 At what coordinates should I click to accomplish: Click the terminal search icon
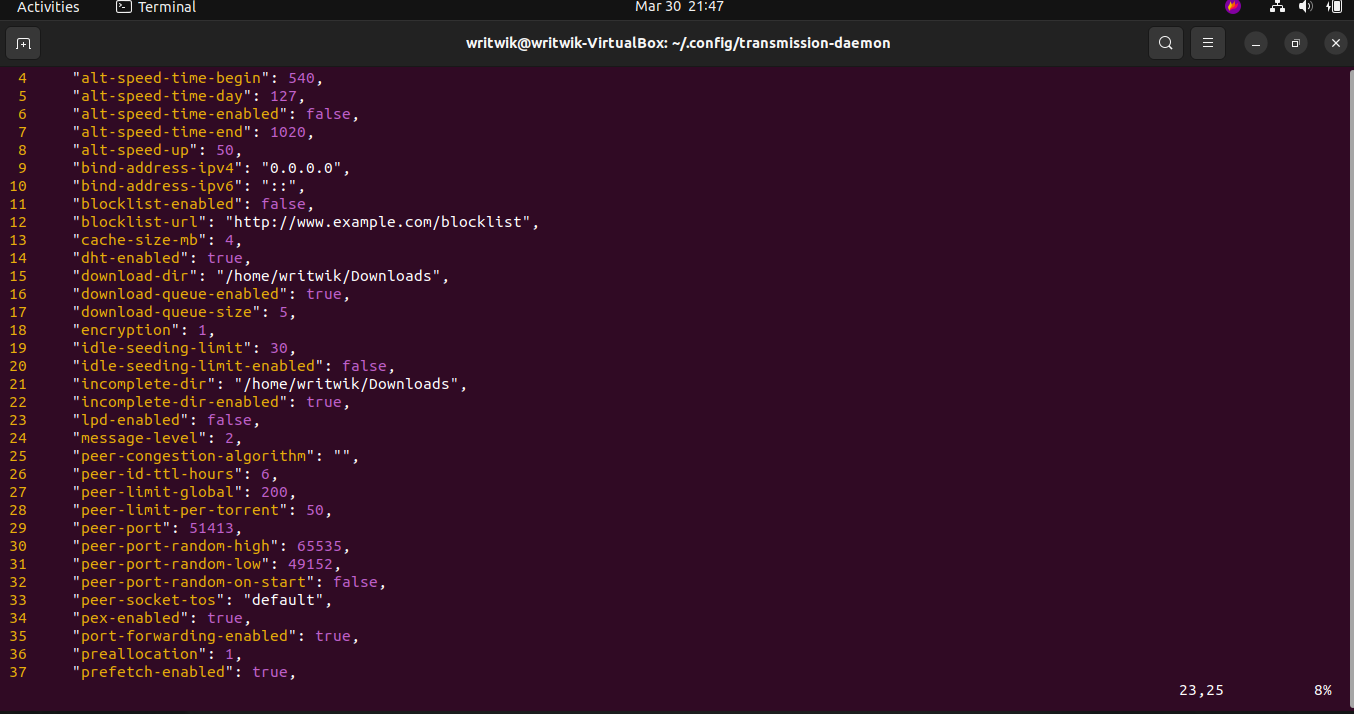tap(1165, 43)
